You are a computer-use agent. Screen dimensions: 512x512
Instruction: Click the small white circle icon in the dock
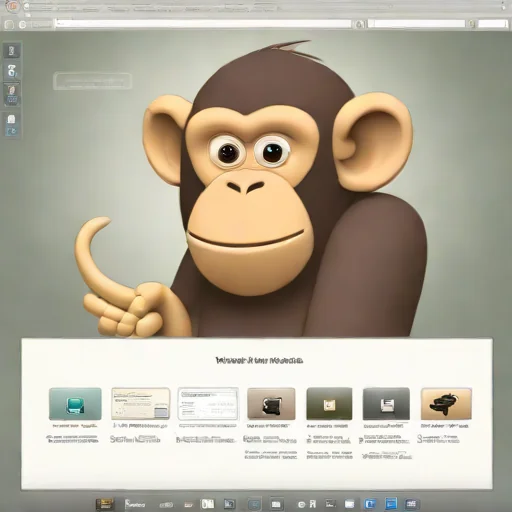click(301, 504)
